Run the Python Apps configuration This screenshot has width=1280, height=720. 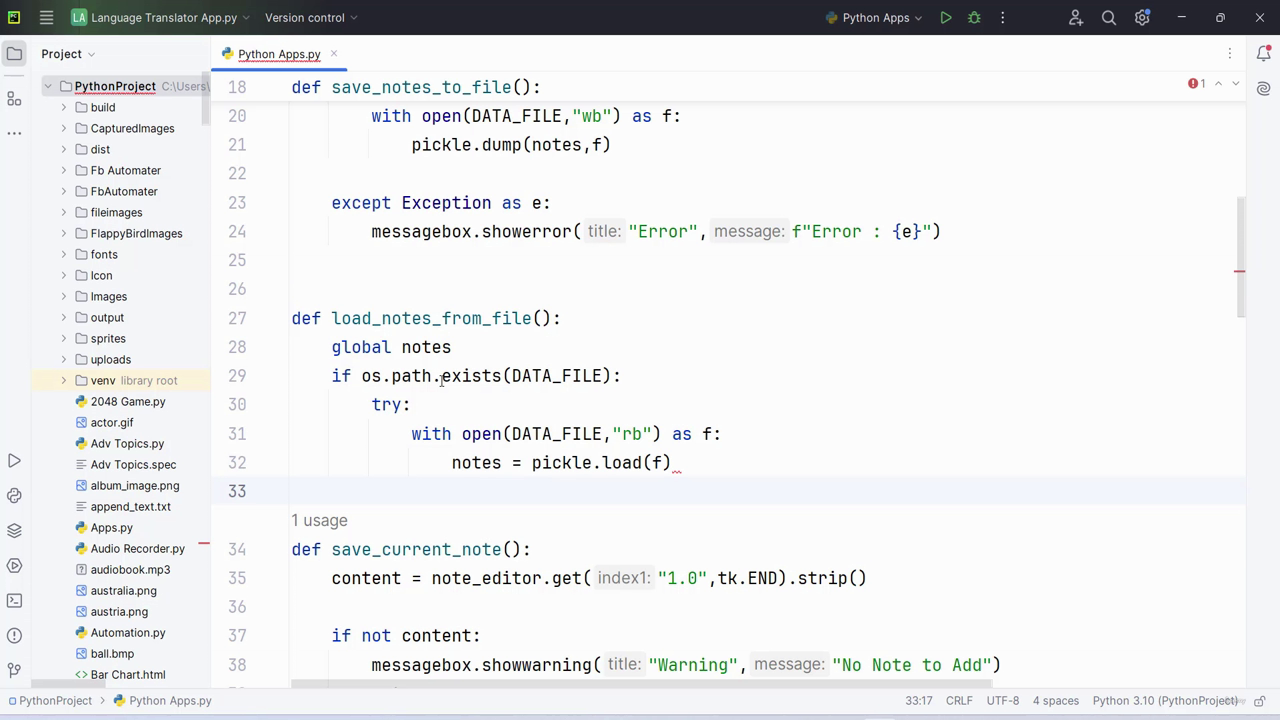[x=945, y=18]
